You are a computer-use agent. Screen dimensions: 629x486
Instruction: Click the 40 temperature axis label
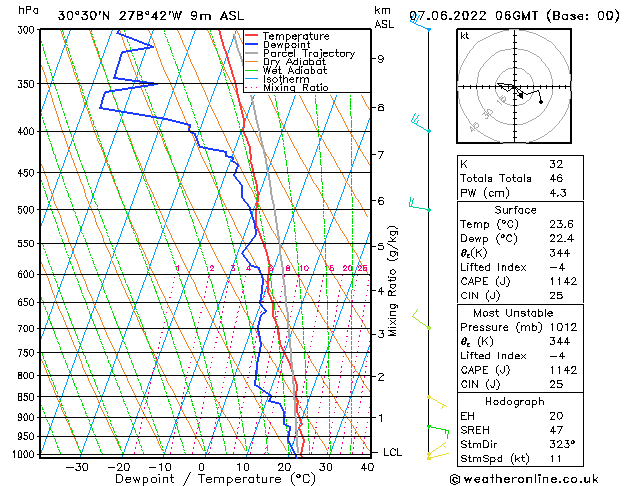tap(367, 467)
